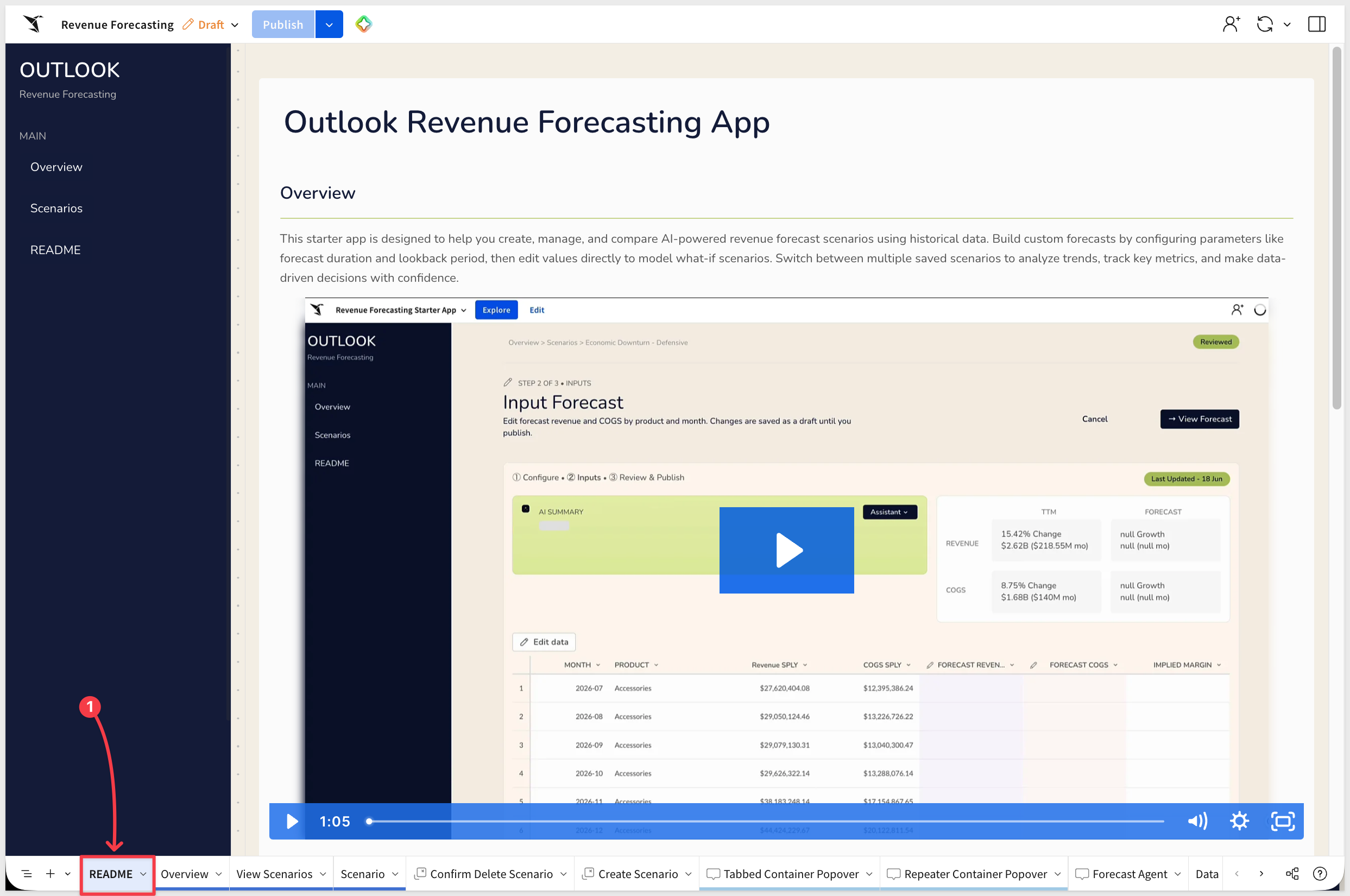The height and width of the screenshot is (896, 1350).
Task: Click the 1:05 video duration label
Action: click(334, 821)
